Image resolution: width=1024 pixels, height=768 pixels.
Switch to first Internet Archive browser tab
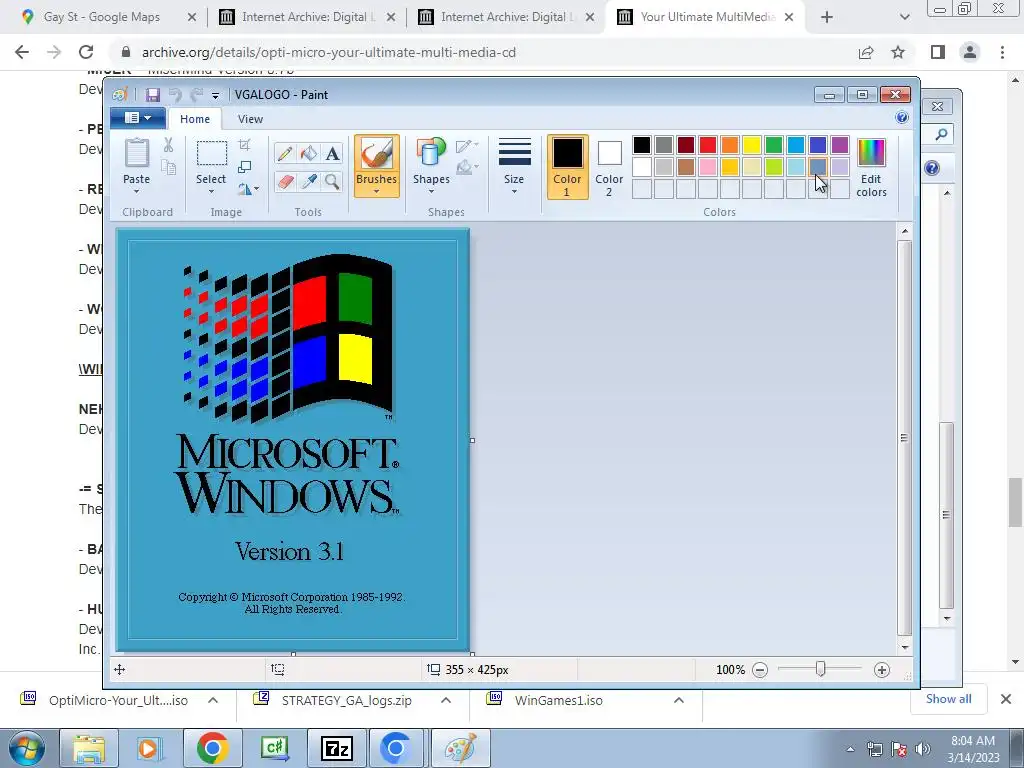click(x=306, y=17)
